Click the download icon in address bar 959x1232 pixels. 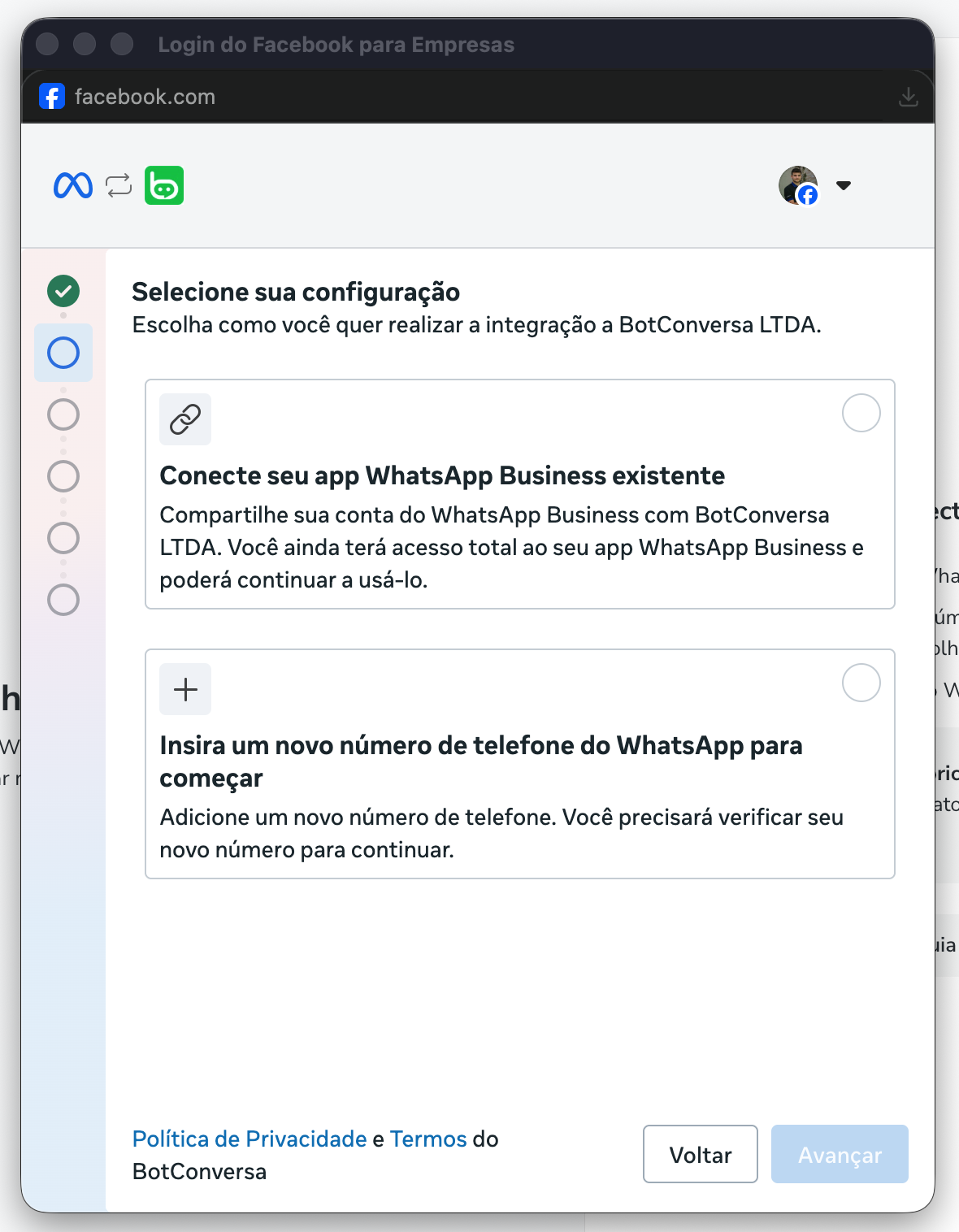click(x=908, y=98)
